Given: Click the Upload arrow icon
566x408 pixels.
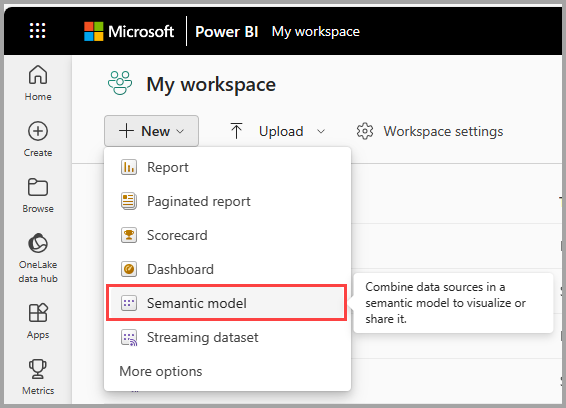Looking at the screenshot, I should 236,131.
